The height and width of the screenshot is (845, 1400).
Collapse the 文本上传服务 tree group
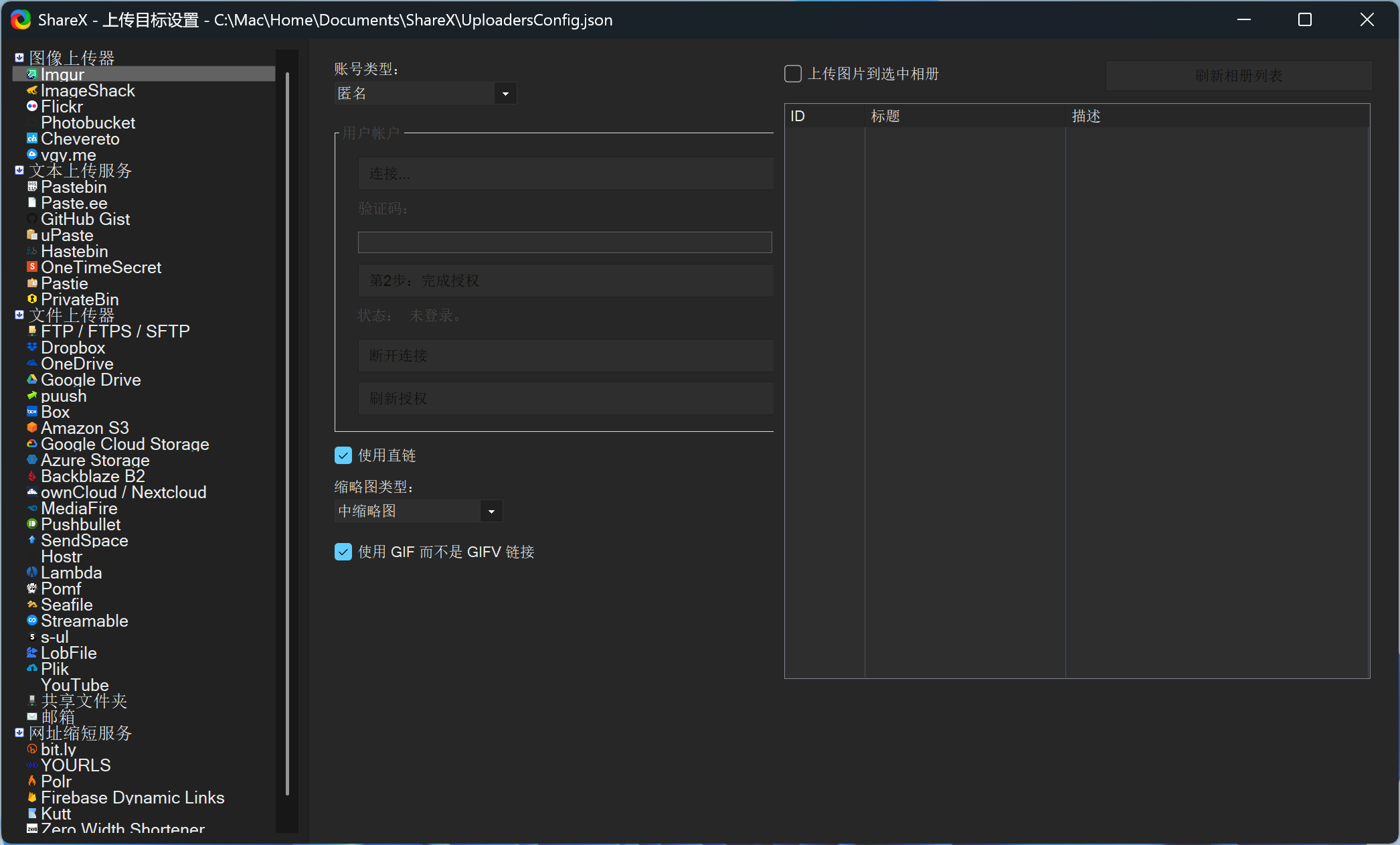coord(19,171)
